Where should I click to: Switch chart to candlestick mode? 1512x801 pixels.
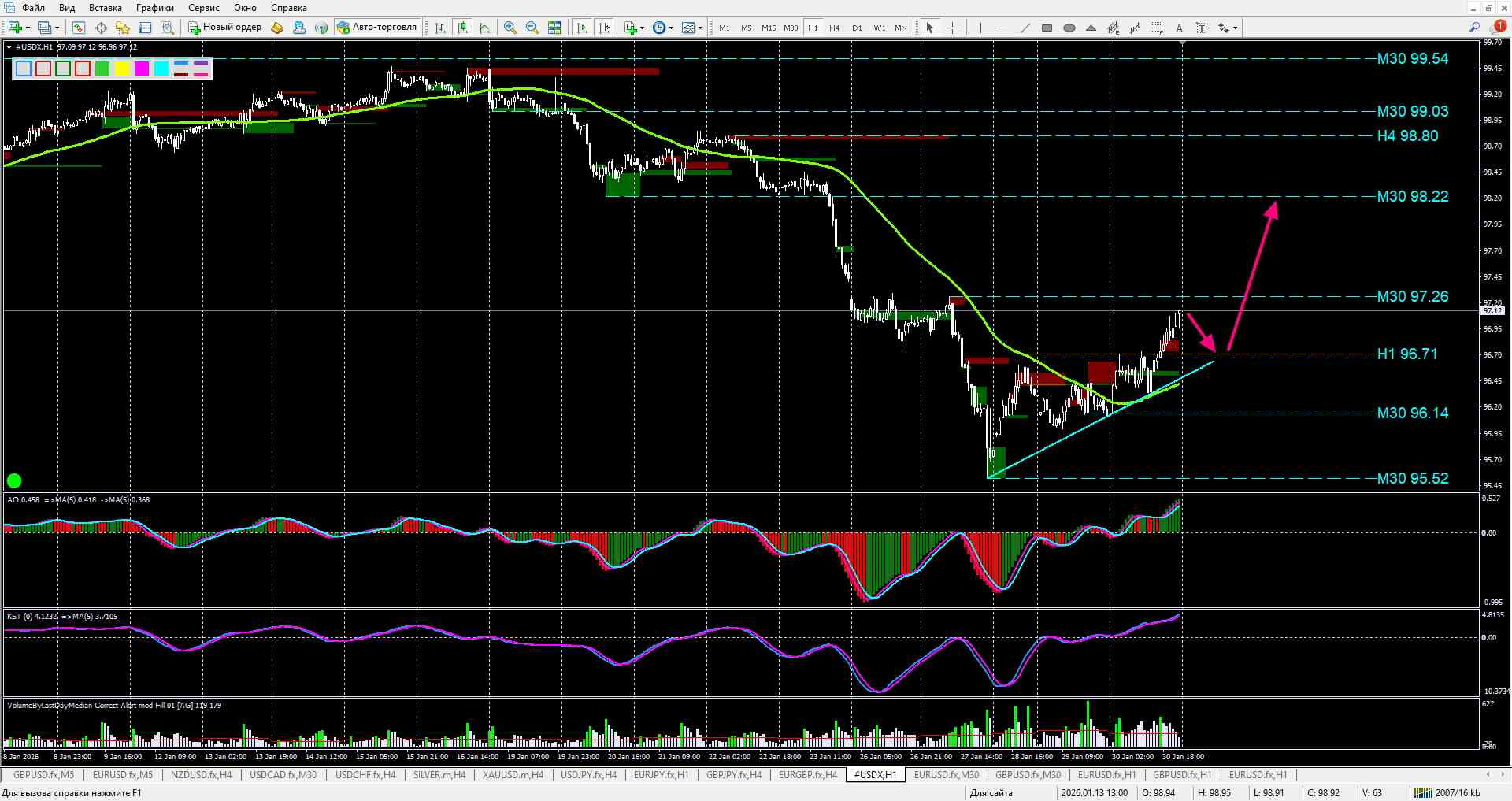[462, 28]
